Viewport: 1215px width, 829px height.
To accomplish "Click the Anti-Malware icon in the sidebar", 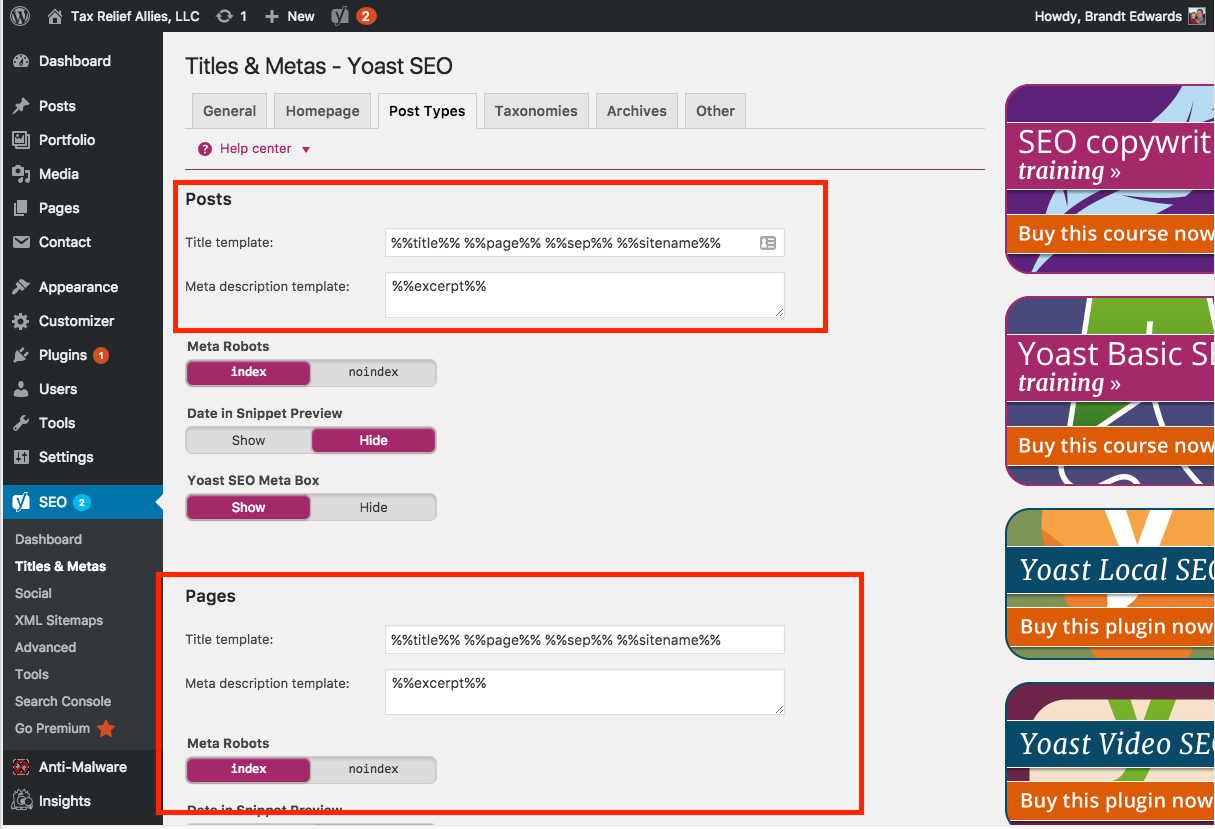I will pyautogui.click(x=21, y=767).
